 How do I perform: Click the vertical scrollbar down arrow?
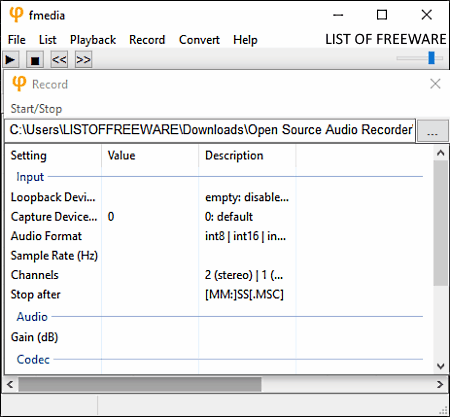[x=441, y=366]
